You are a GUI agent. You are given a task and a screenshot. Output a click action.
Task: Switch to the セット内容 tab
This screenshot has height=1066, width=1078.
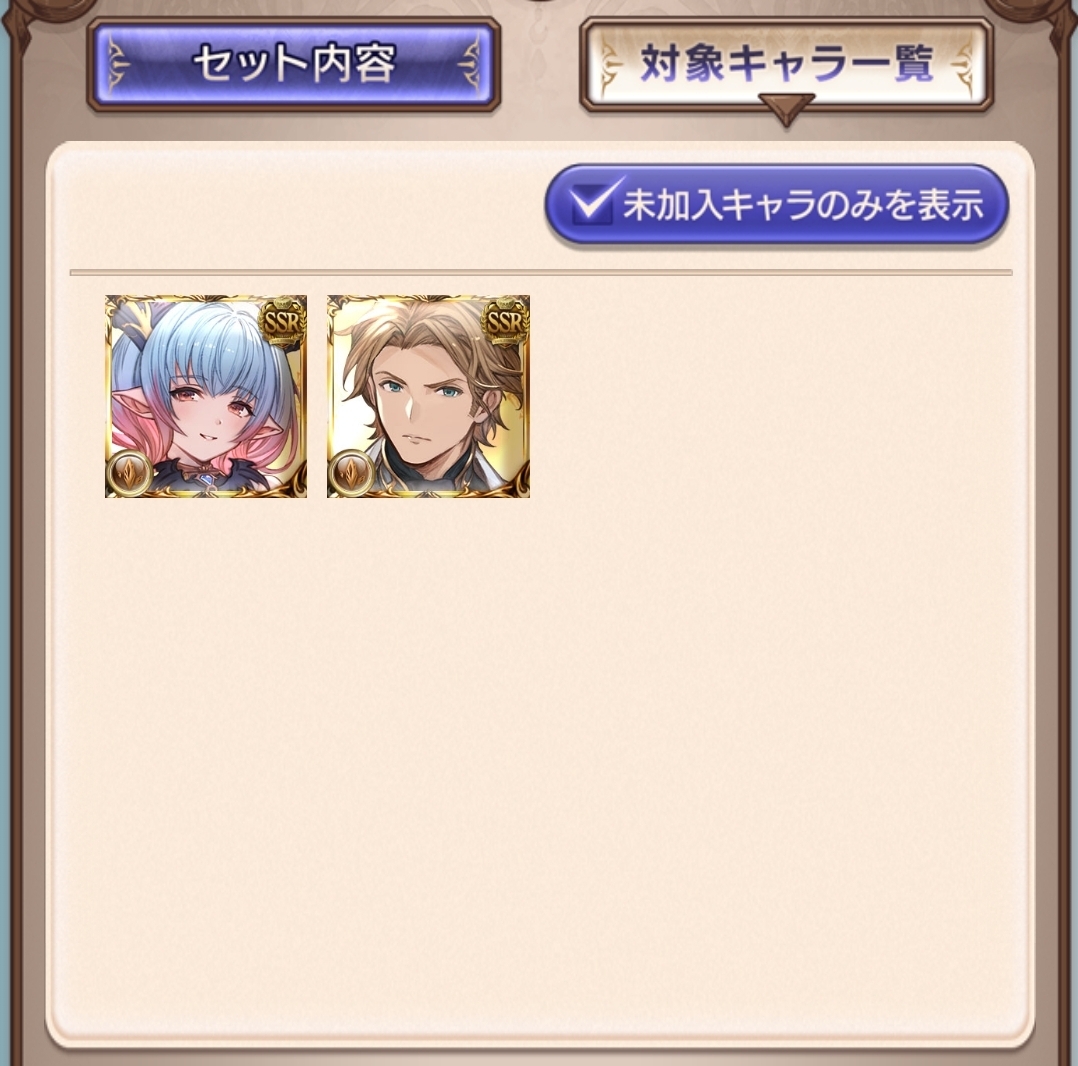click(294, 64)
